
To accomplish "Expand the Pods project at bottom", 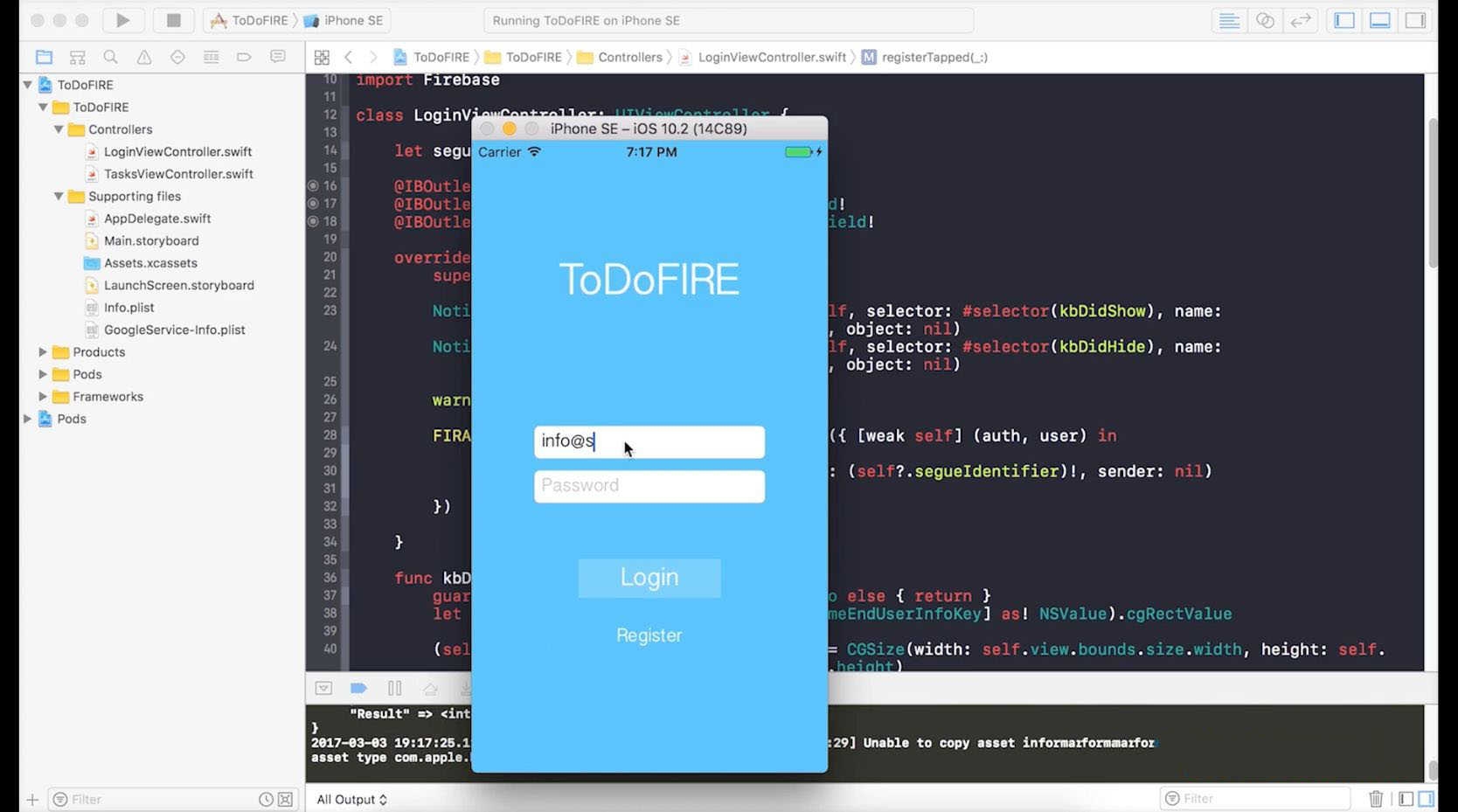I will (x=27, y=419).
